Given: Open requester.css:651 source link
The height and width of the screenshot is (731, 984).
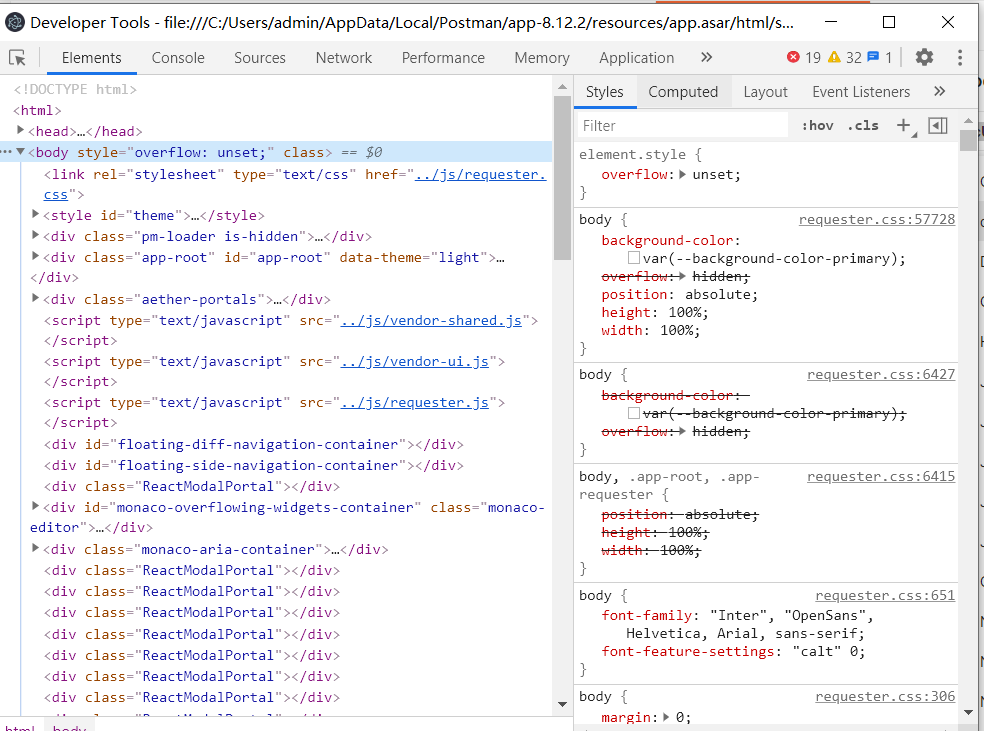Looking at the screenshot, I should [x=885, y=595].
